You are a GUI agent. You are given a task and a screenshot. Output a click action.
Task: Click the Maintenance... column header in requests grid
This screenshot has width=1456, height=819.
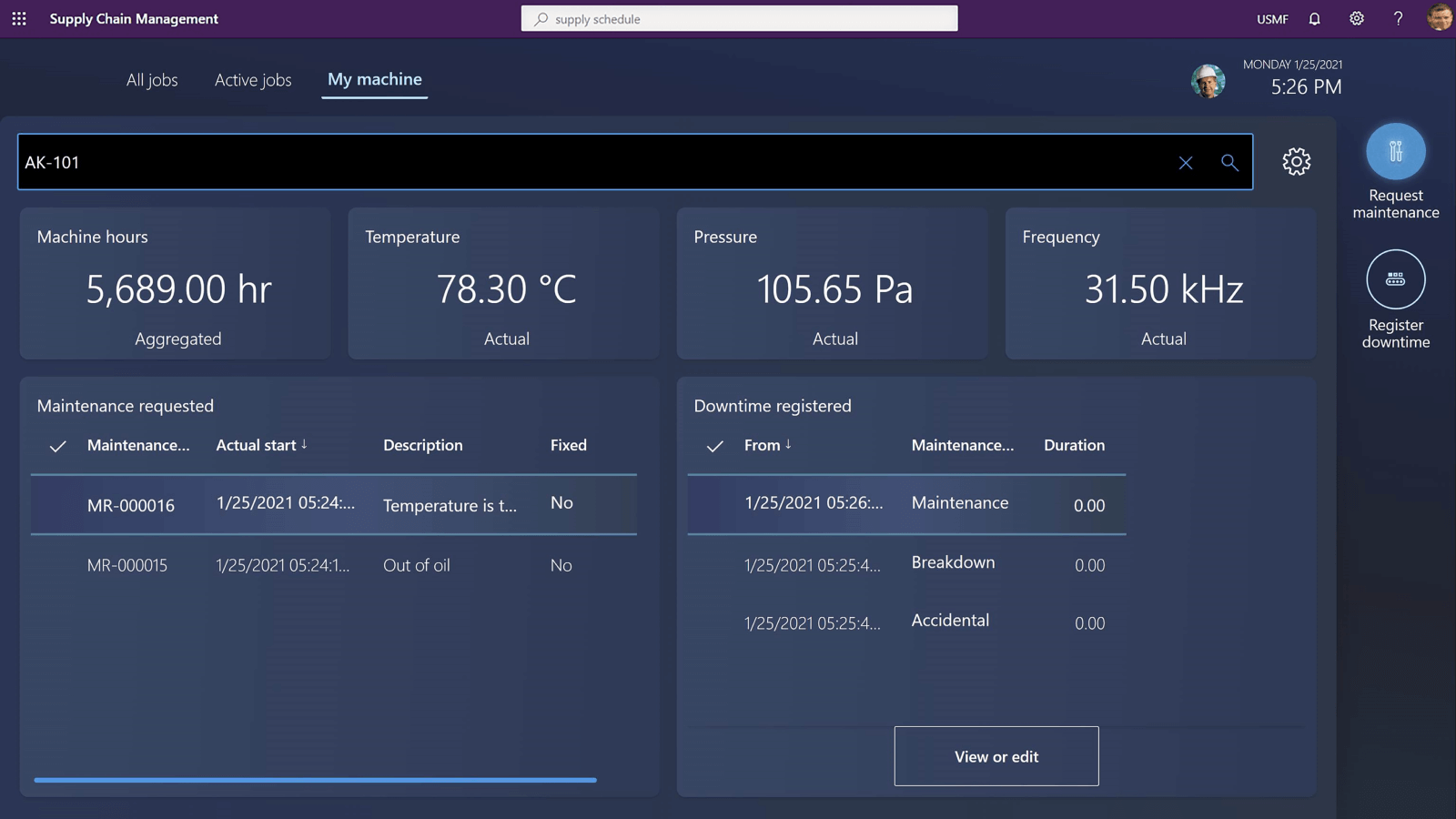(x=138, y=445)
